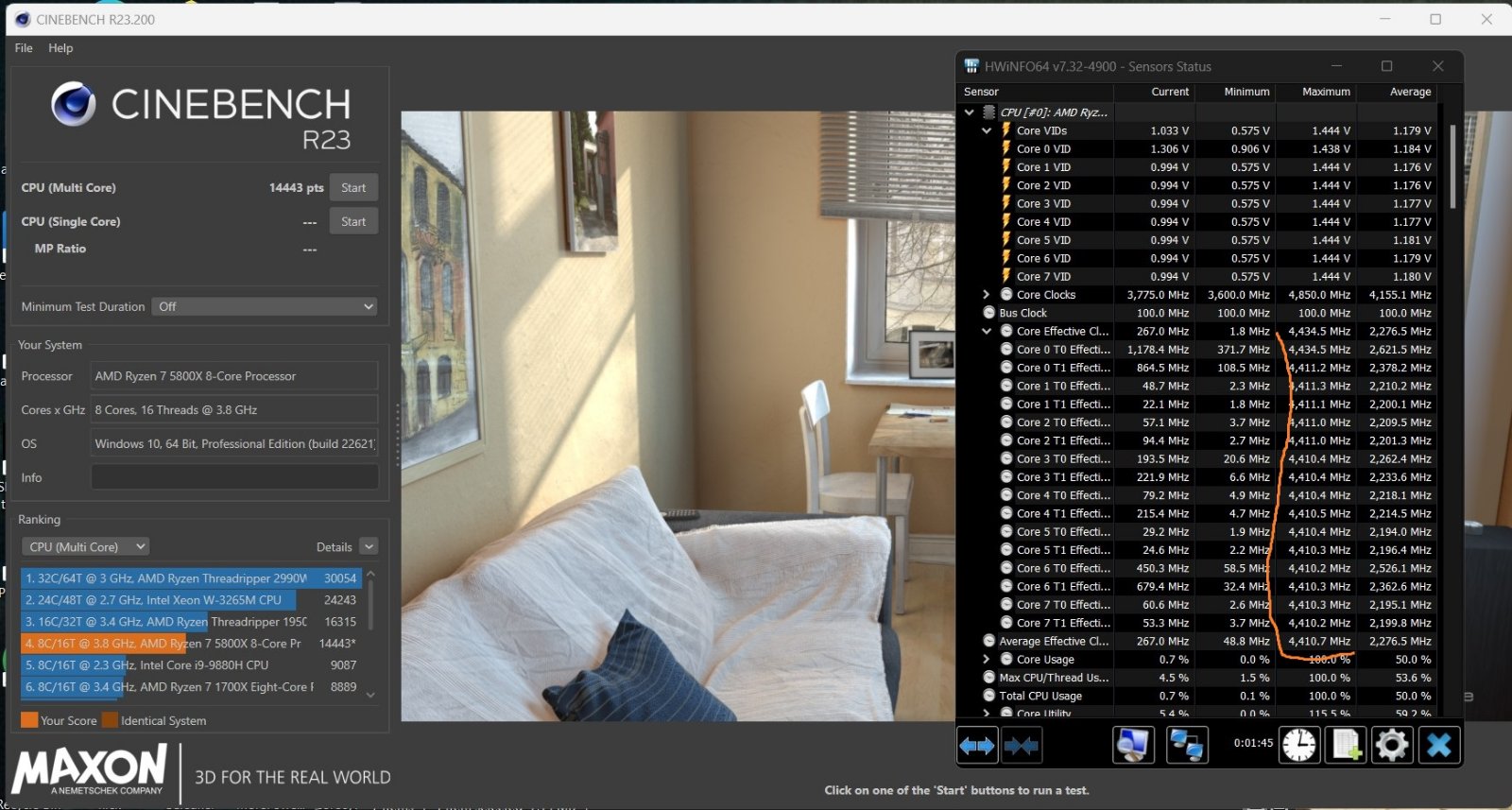Click the blue X close sensors icon
Image resolution: width=1512 pixels, height=810 pixels.
(x=1439, y=746)
